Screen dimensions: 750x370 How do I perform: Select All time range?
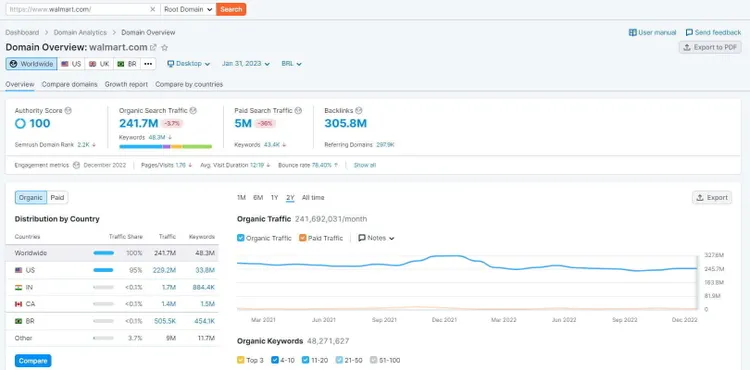pyautogui.click(x=313, y=197)
